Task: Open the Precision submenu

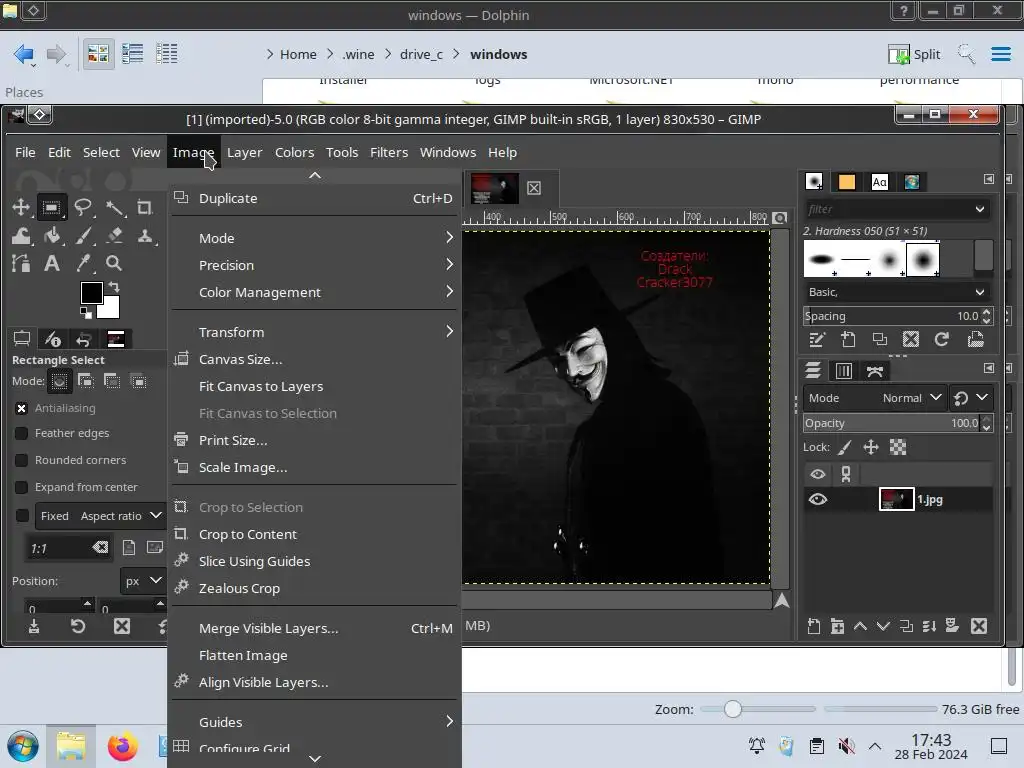Action: 314,265
